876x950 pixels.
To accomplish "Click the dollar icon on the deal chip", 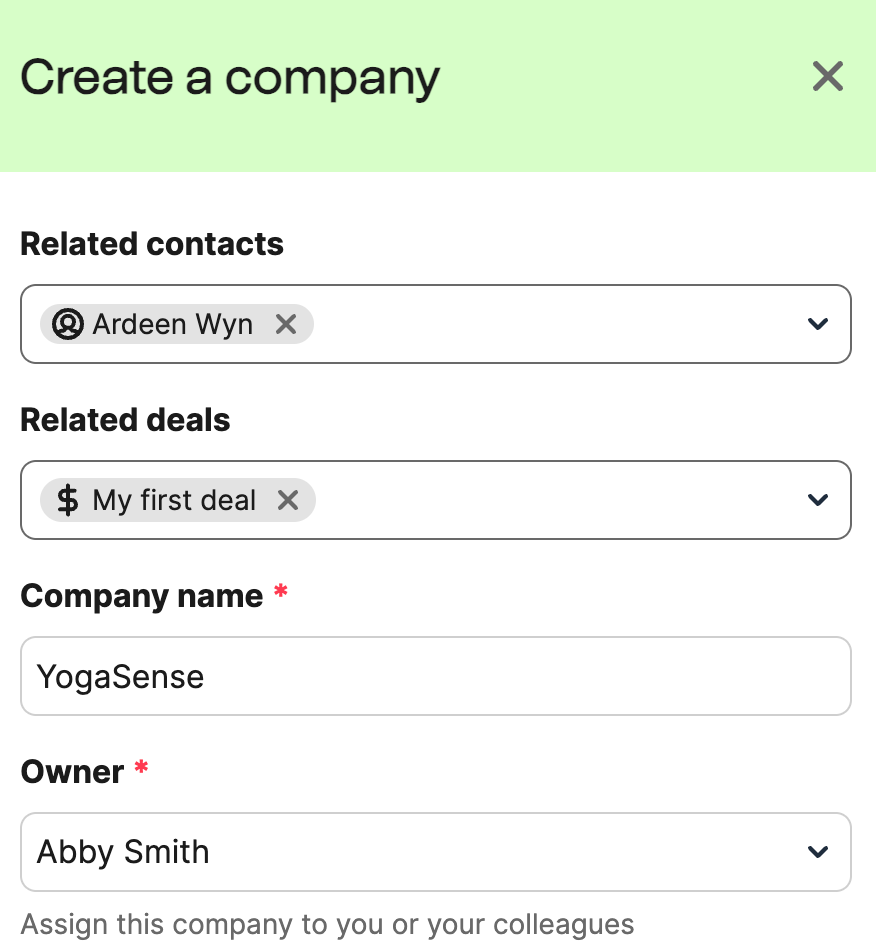I will (67, 500).
